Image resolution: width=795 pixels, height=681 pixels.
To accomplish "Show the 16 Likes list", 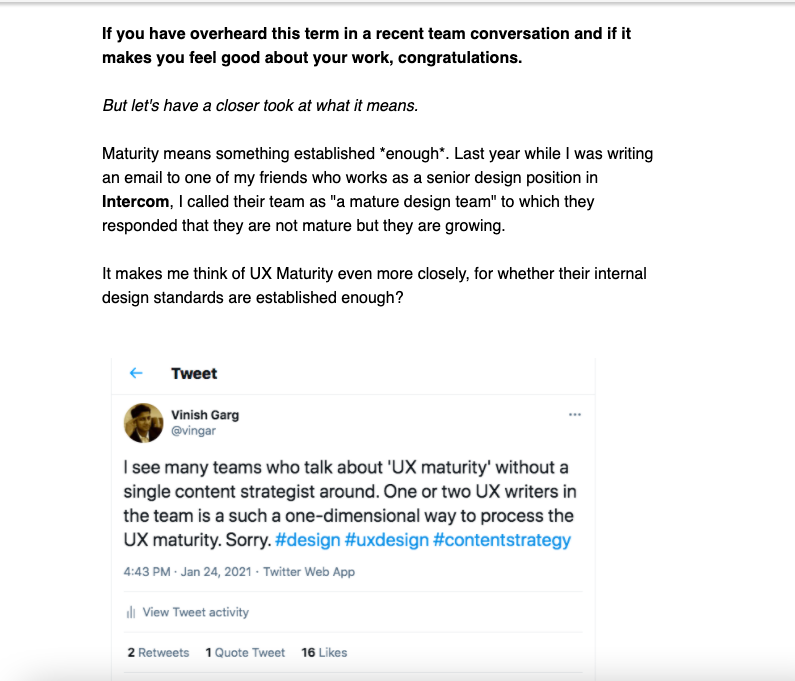I will coord(324,652).
